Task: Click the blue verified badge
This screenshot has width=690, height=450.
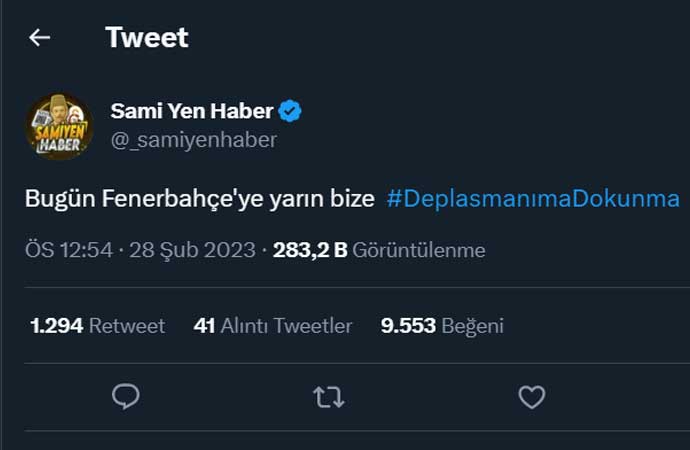Action: tap(290, 112)
